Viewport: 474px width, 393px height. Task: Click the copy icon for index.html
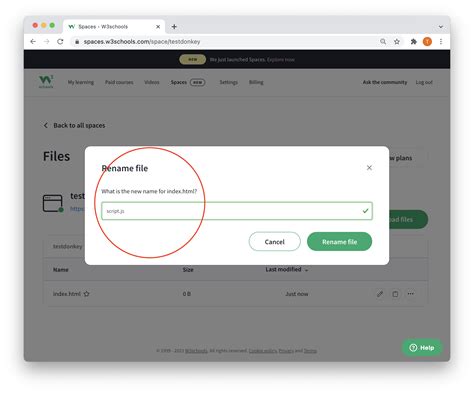(x=395, y=294)
